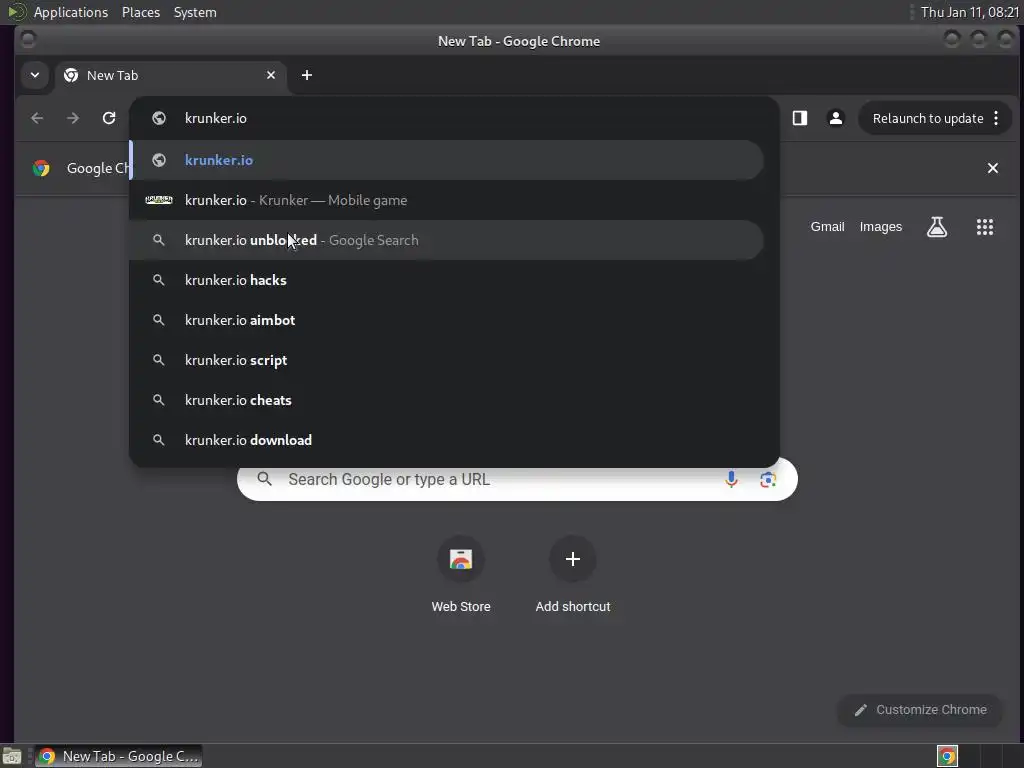Click Chrome icon in bottom-right tray

947,756
